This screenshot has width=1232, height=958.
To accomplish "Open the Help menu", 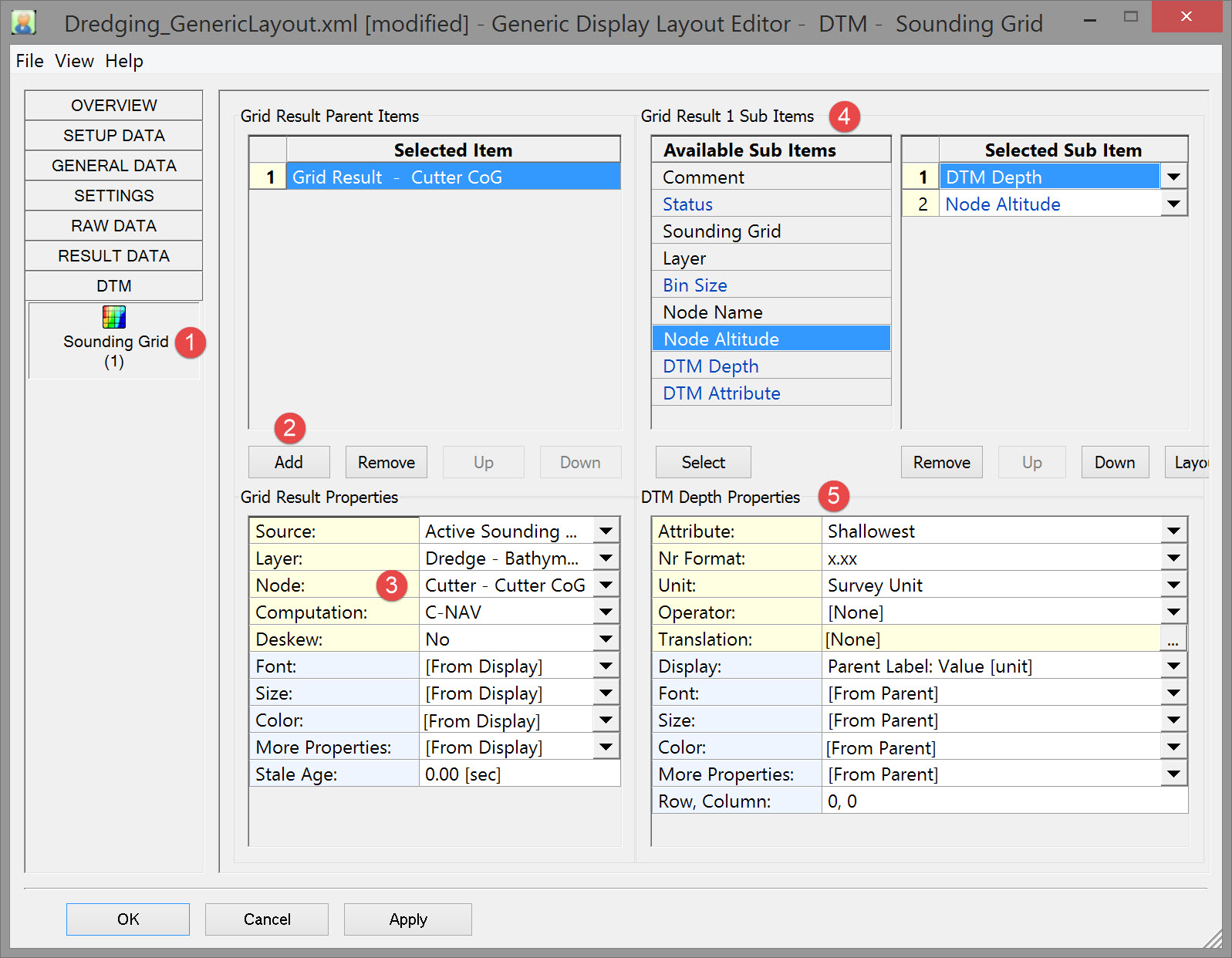I will point(124,61).
